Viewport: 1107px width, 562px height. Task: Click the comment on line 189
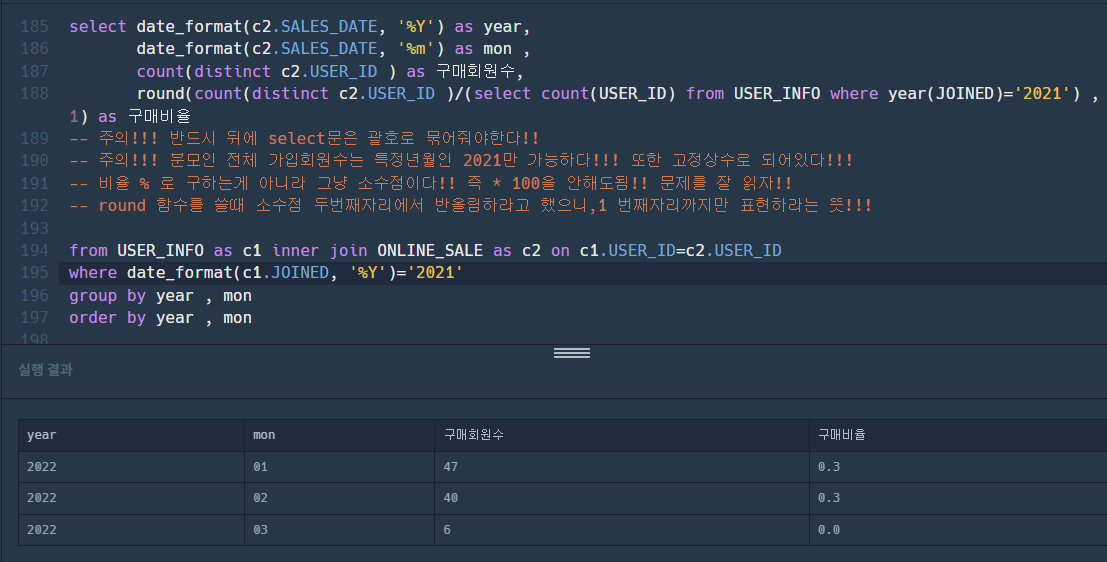[x=304, y=138]
